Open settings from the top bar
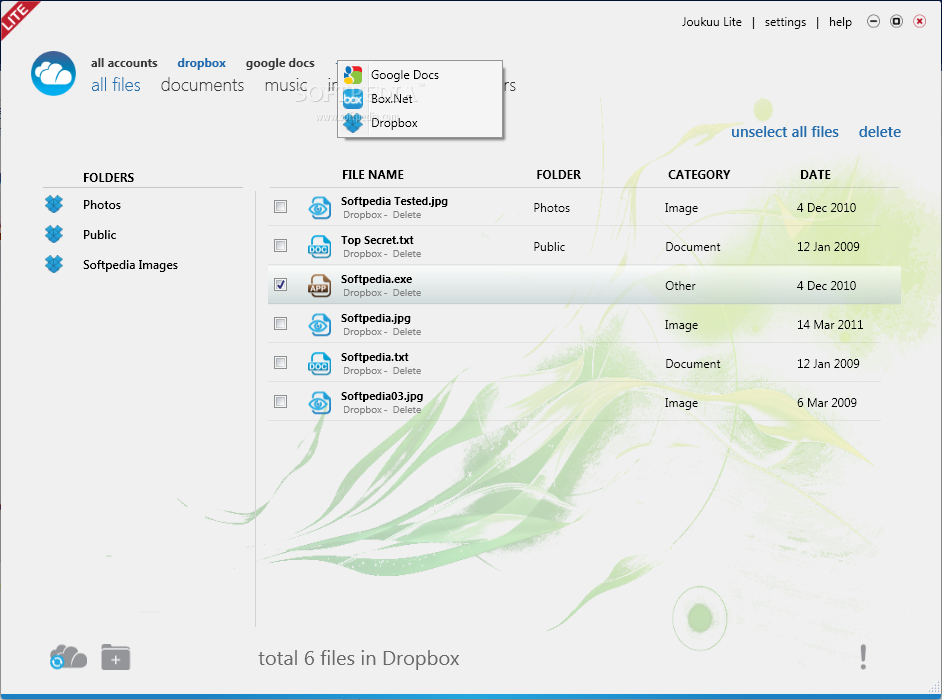 785,22
